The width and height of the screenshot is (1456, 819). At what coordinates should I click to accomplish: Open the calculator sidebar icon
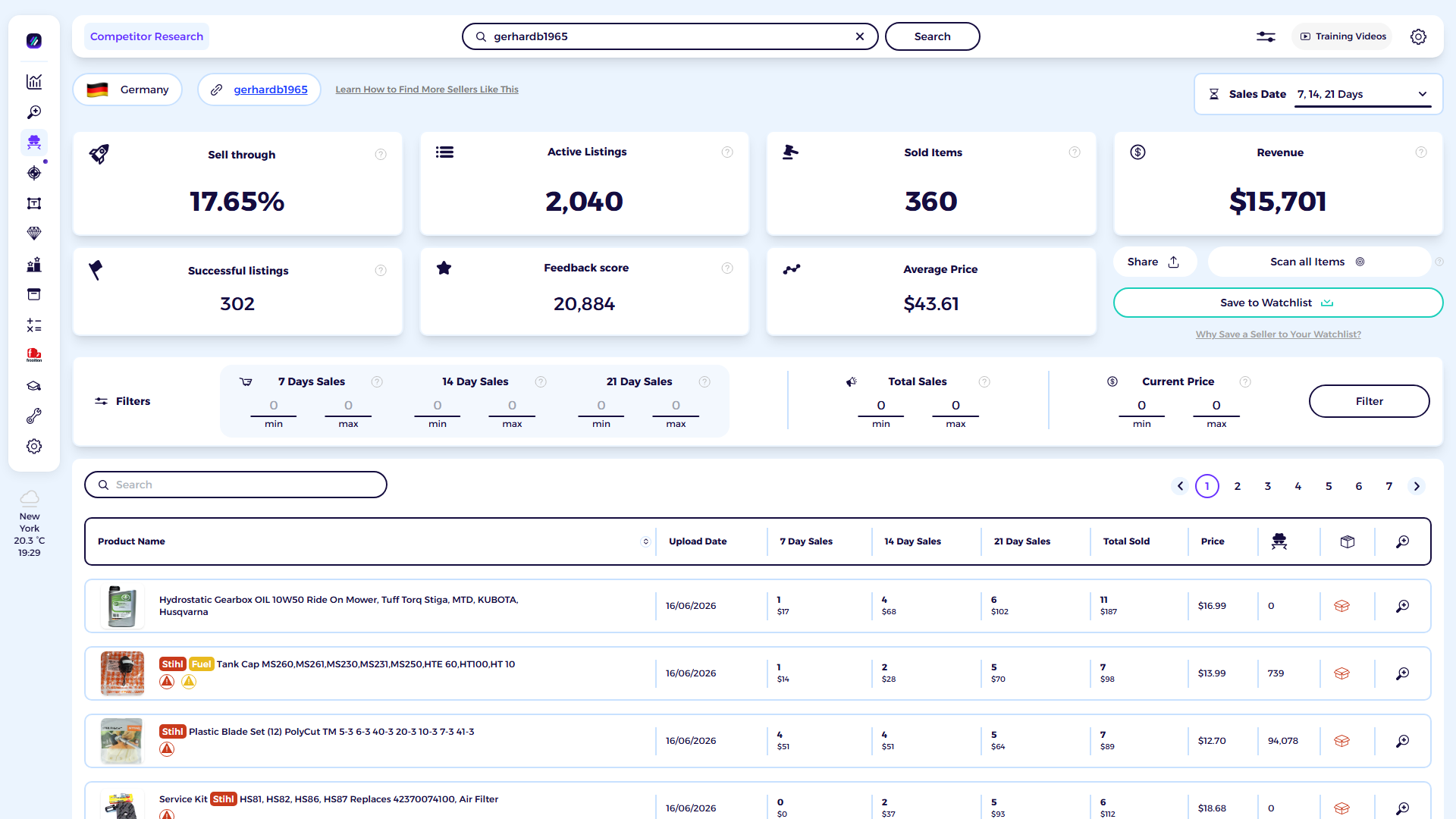(34, 325)
